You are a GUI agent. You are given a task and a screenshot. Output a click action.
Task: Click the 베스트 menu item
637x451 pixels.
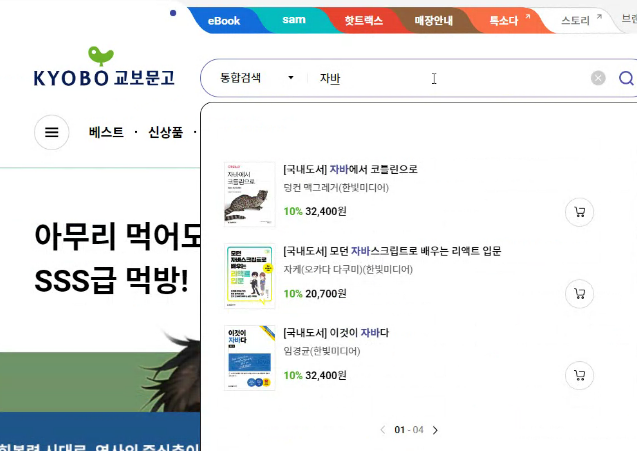[106, 132]
